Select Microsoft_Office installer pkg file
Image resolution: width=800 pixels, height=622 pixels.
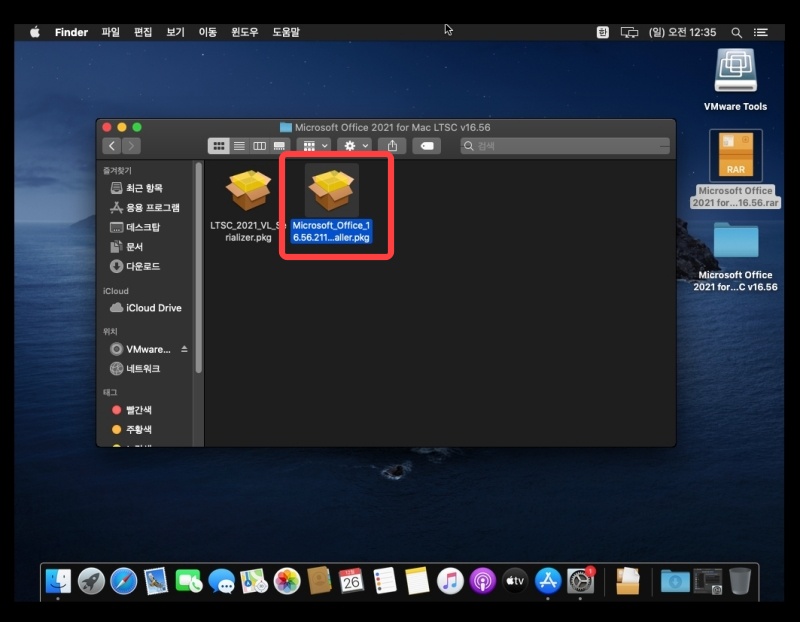coord(331,204)
